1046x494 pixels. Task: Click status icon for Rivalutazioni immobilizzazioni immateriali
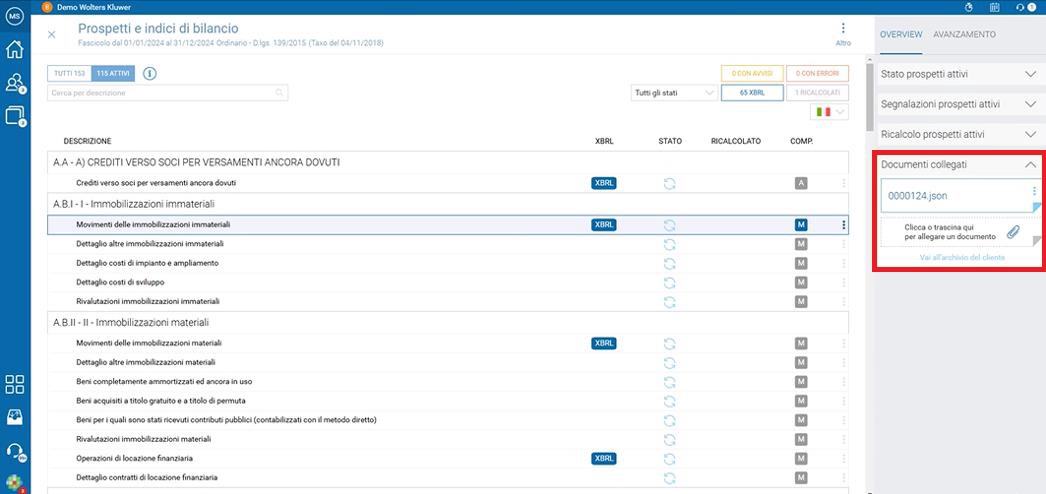[670, 302]
